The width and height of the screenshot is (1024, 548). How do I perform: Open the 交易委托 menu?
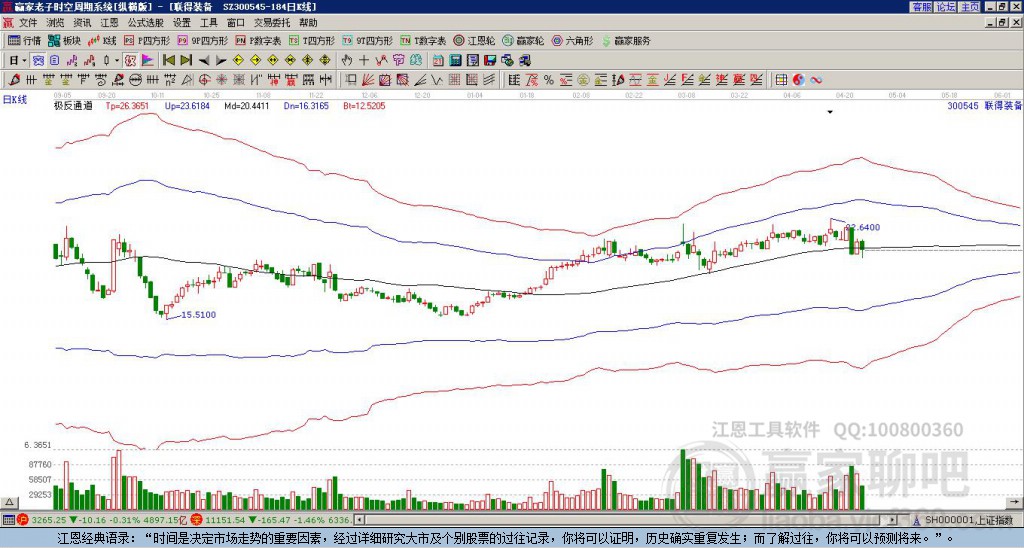[x=272, y=23]
